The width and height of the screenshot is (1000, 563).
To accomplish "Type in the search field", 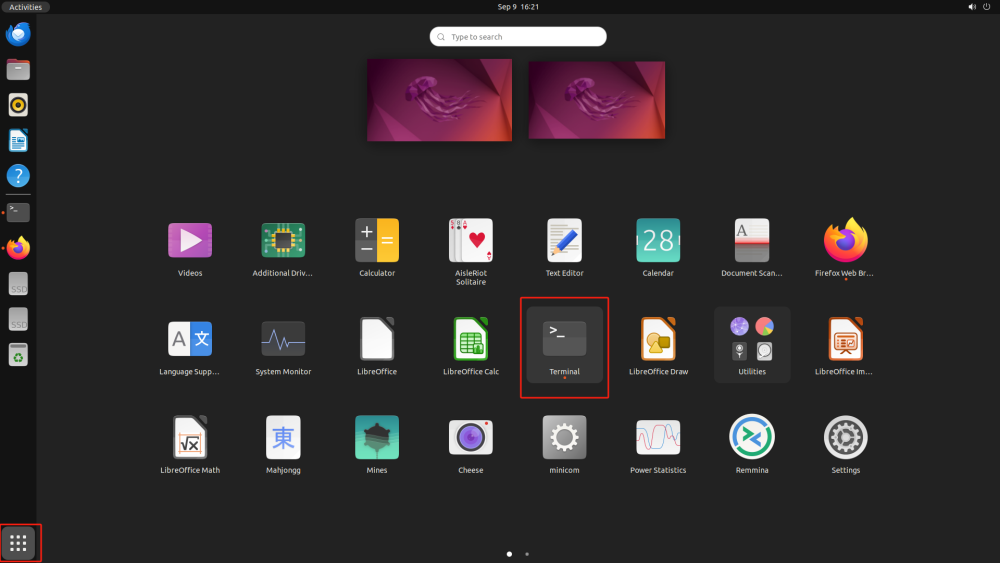I will [x=520, y=37].
